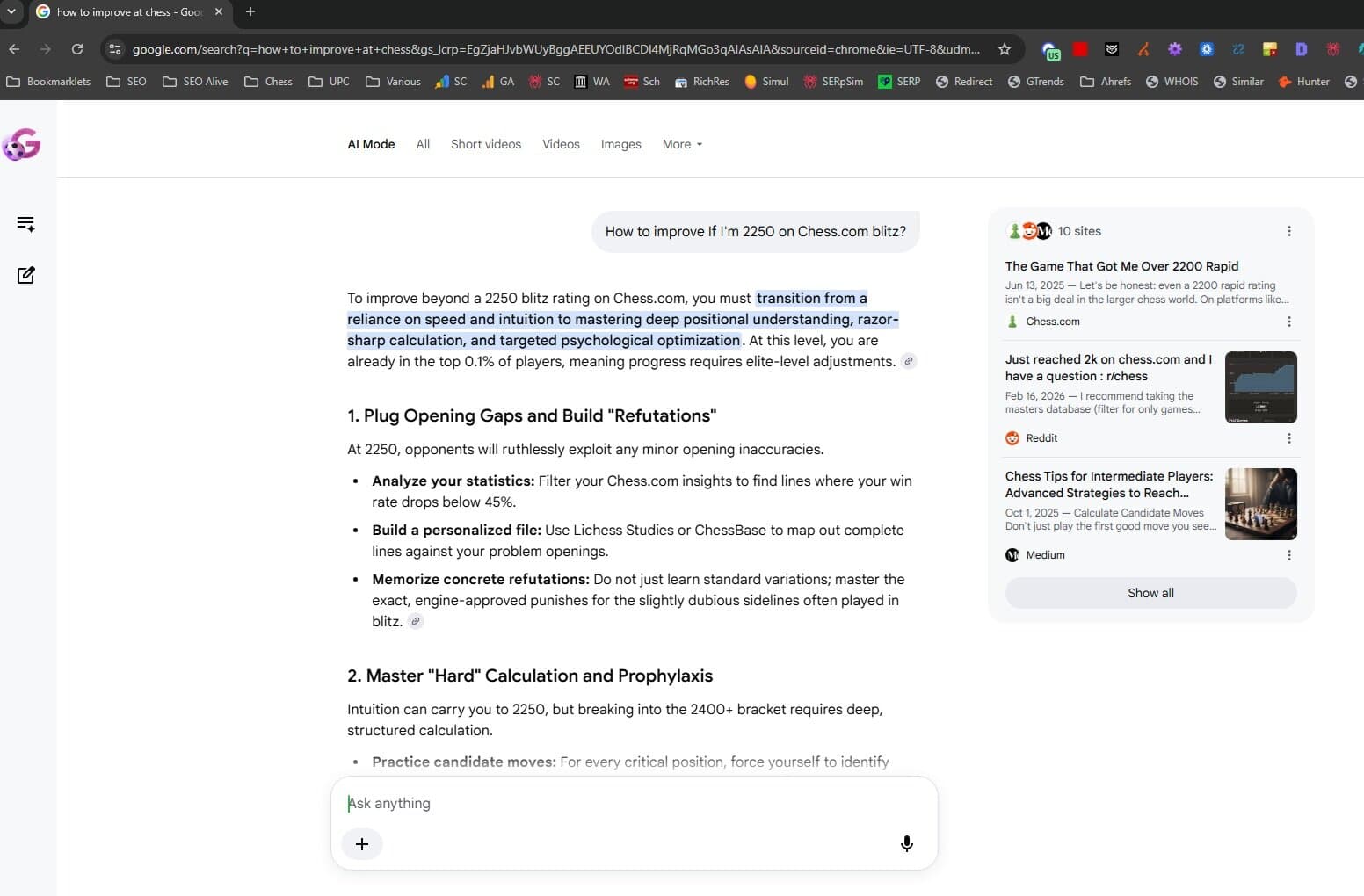Open the three-dot menu next to '10 sites'

1289,231
